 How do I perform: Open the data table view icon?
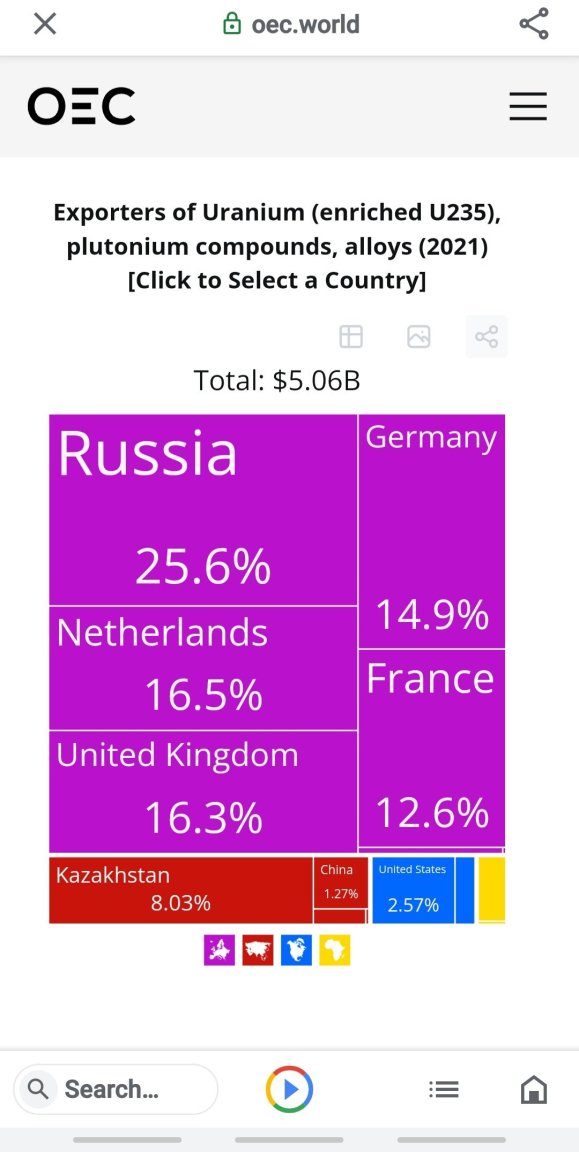click(351, 336)
